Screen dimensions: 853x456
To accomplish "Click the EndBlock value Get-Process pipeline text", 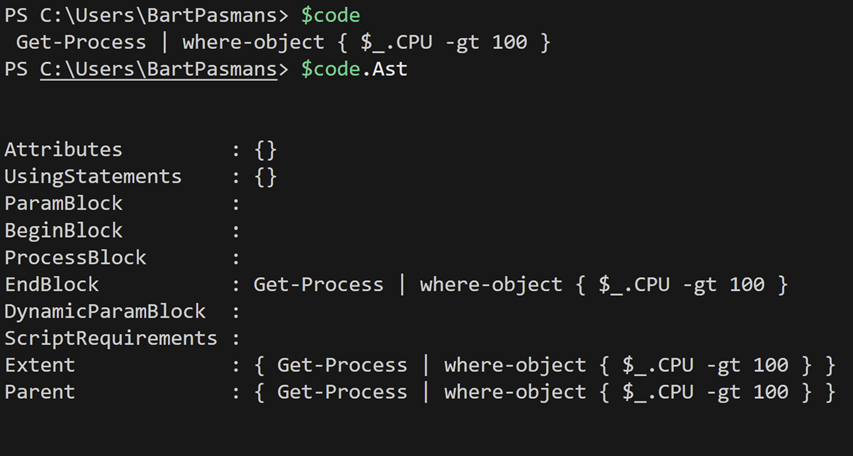I will pos(521,285).
